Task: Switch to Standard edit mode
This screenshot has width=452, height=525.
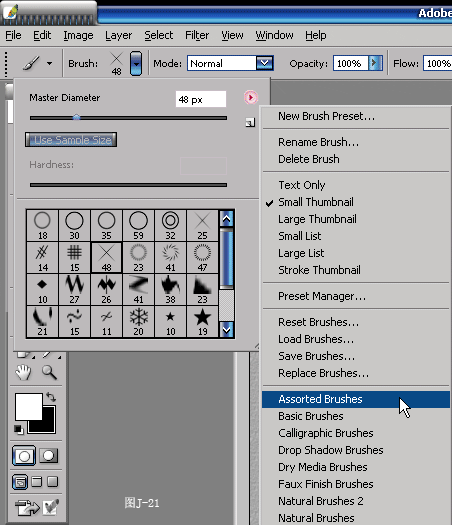Action: tap(23, 455)
